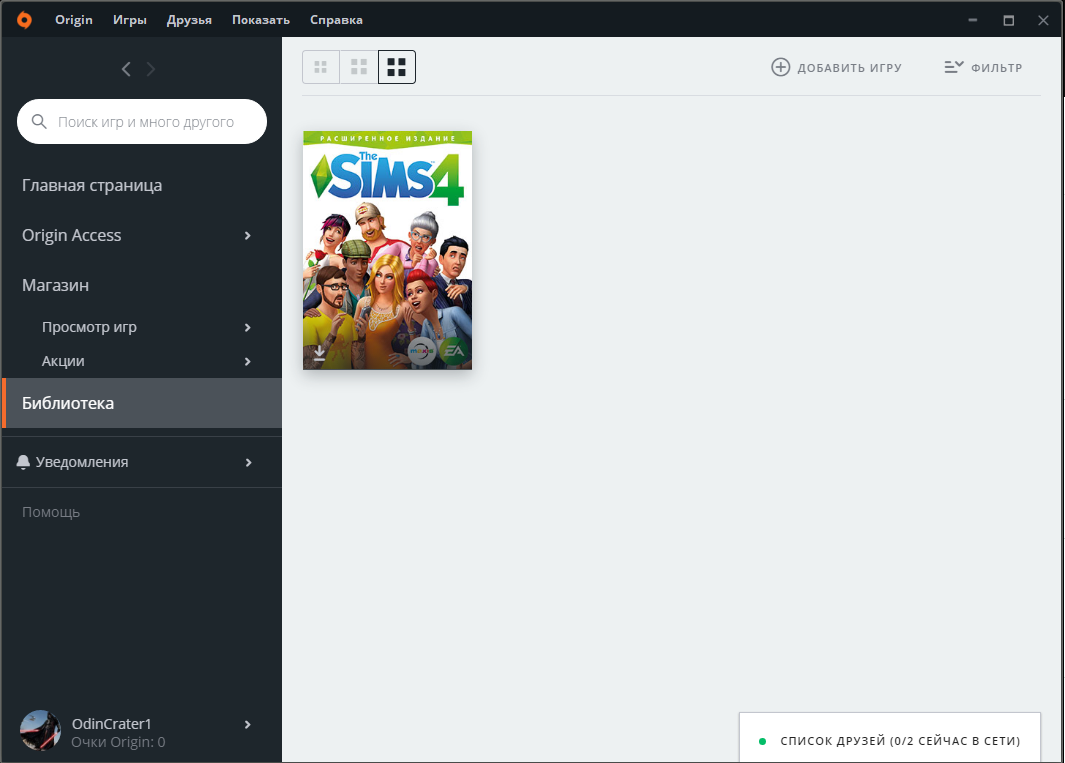Click the green online status dot
This screenshot has width=1065, height=763.
click(x=762, y=741)
